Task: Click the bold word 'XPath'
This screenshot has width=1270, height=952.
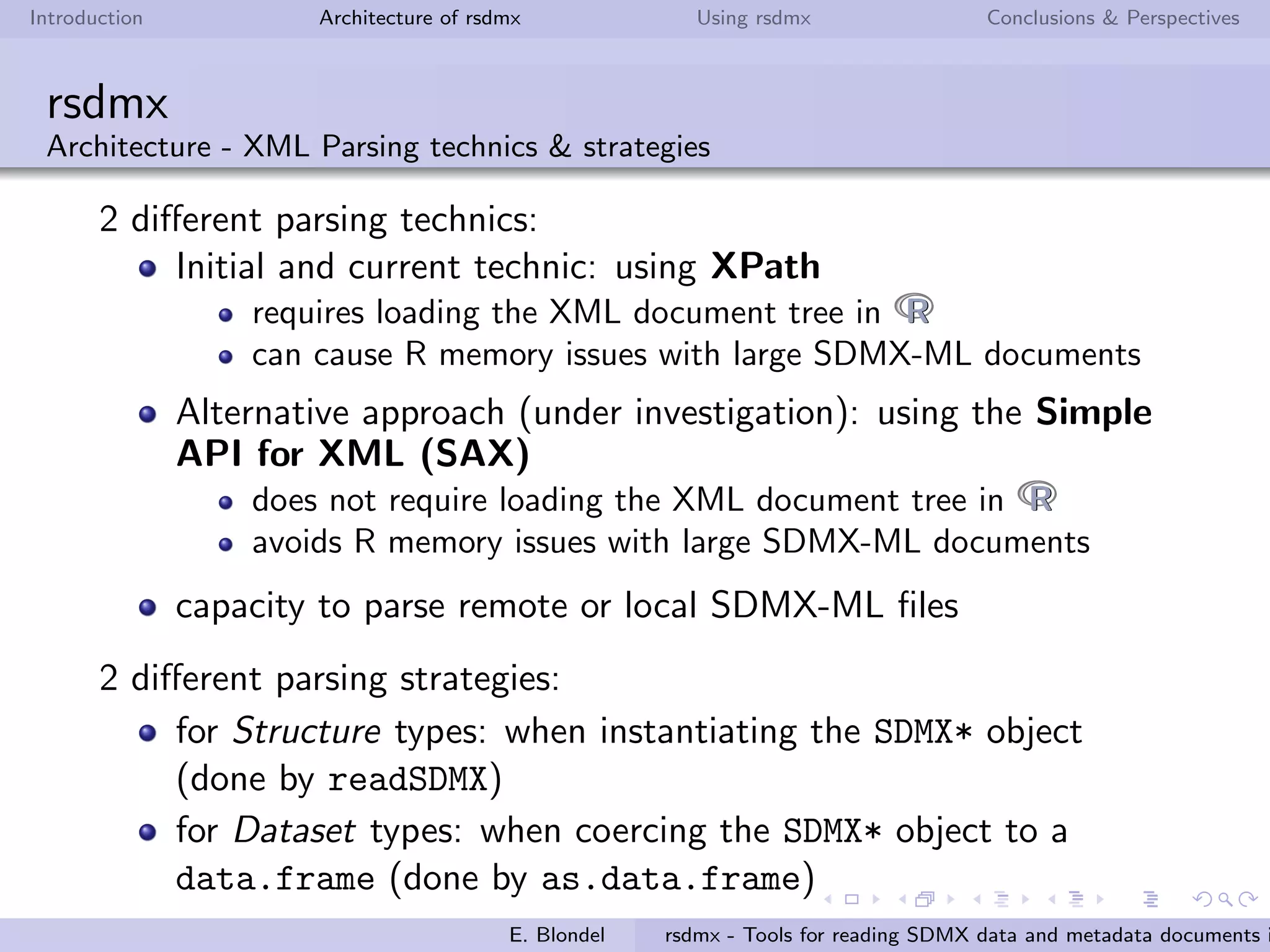Action: click(766, 267)
